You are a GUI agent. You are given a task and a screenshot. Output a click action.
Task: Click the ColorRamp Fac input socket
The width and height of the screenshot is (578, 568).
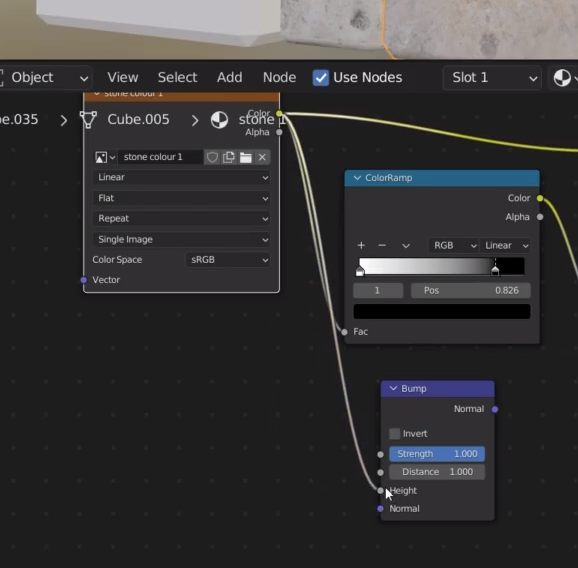pos(344,332)
